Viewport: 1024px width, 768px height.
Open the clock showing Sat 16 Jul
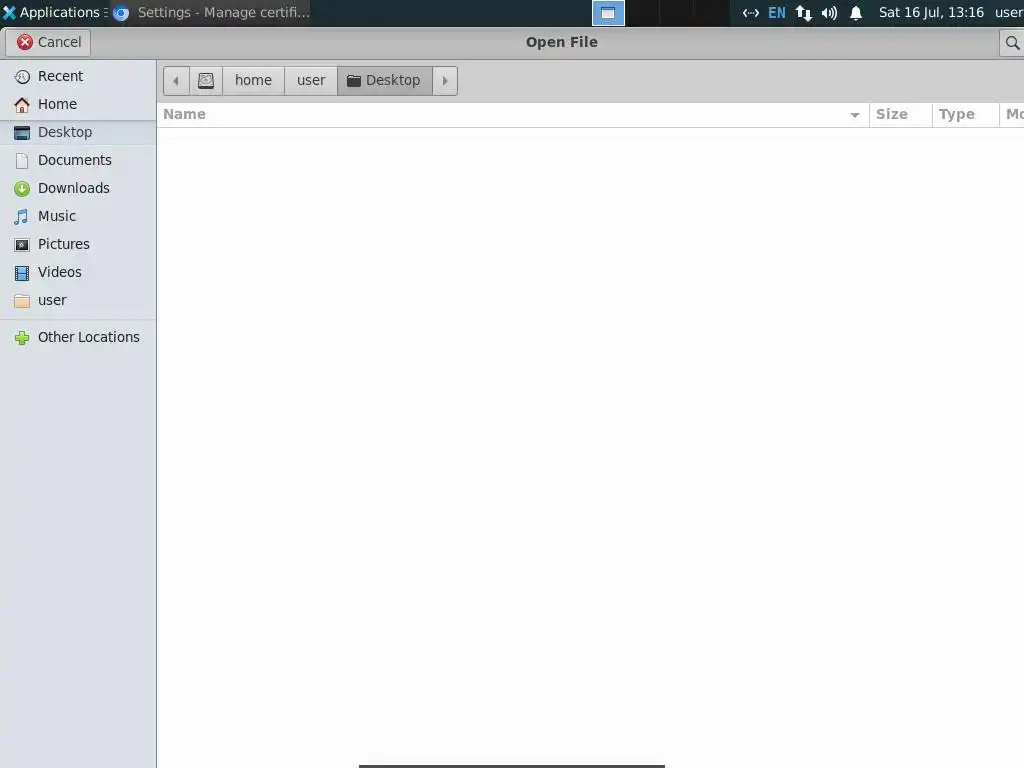[x=931, y=13]
